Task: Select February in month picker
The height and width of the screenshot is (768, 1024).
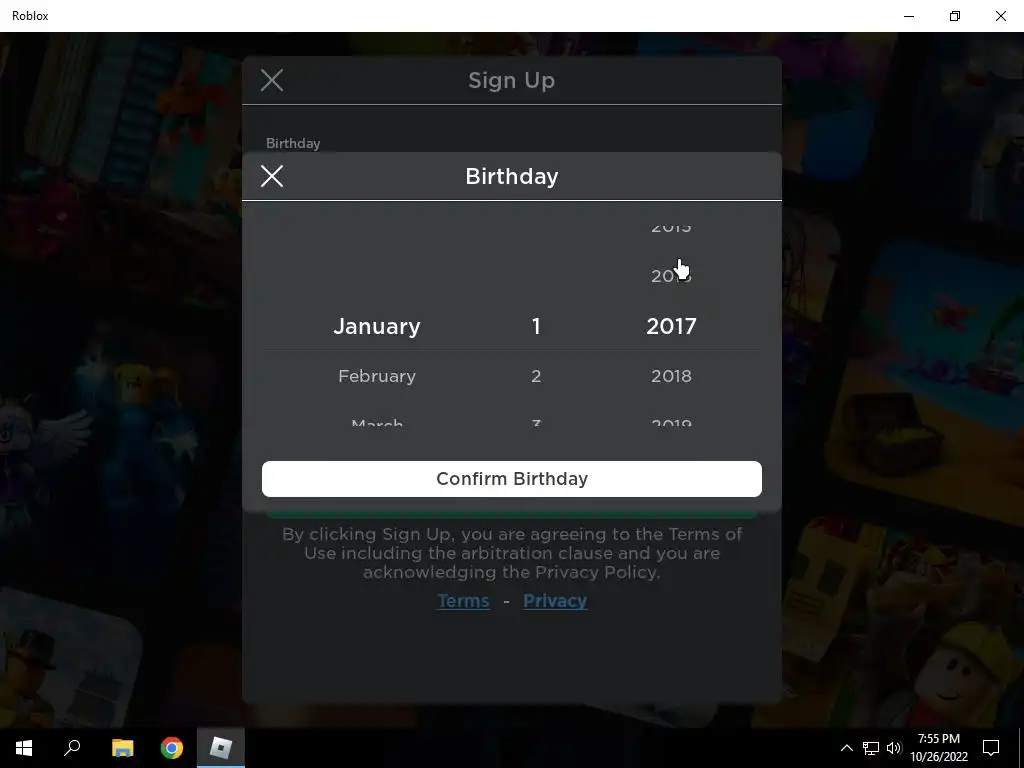Action: pyautogui.click(x=377, y=376)
